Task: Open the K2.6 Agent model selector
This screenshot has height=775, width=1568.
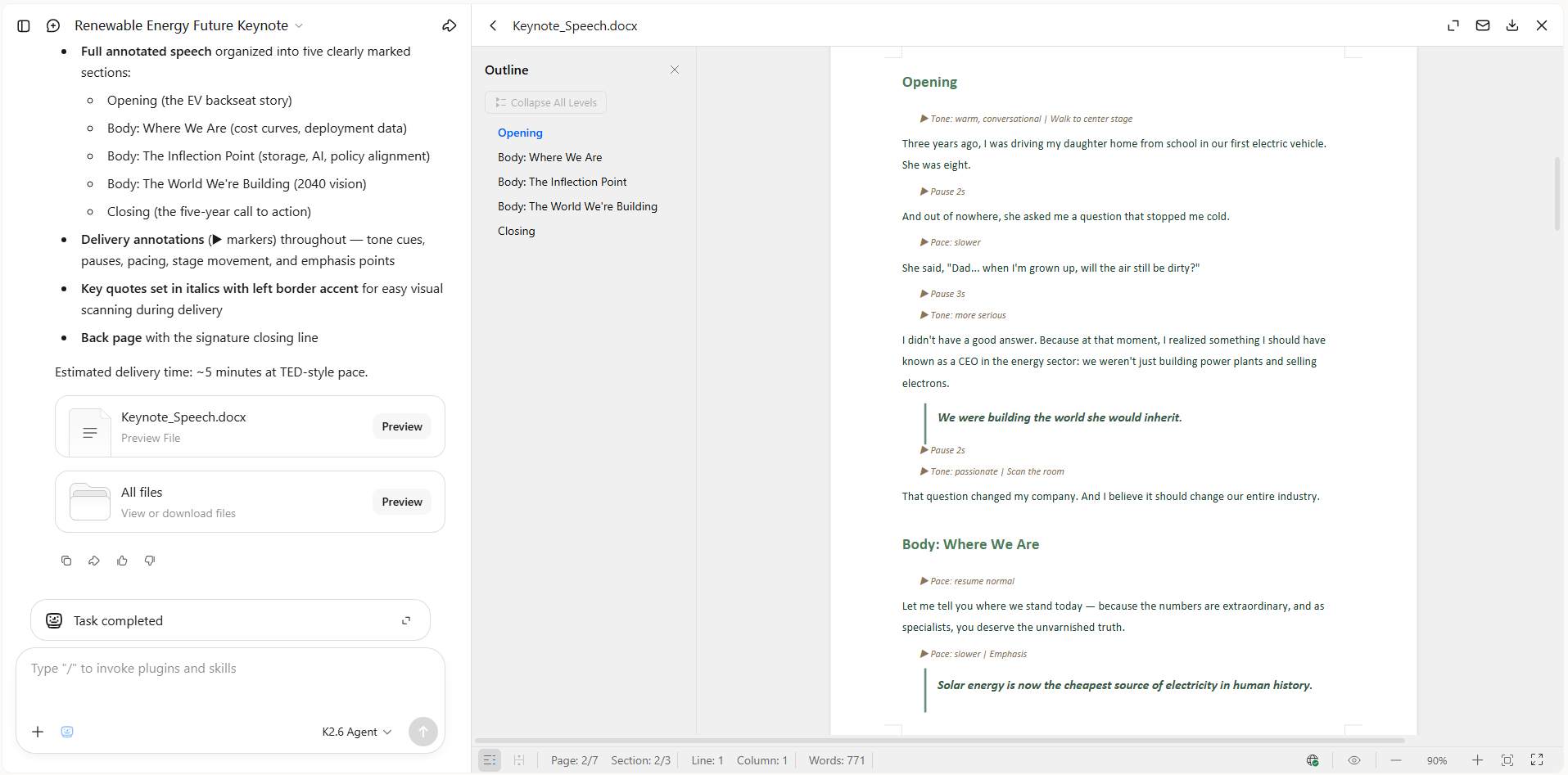Action: 357,732
